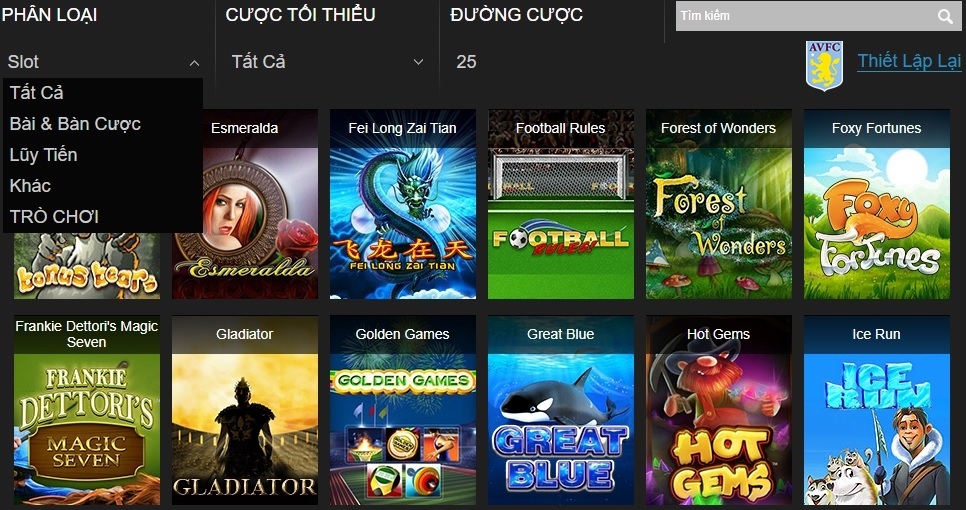The width and height of the screenshot is (966, 510).
Task: Open the Golden Games slot tile
Action: click(x=403, y=410)
